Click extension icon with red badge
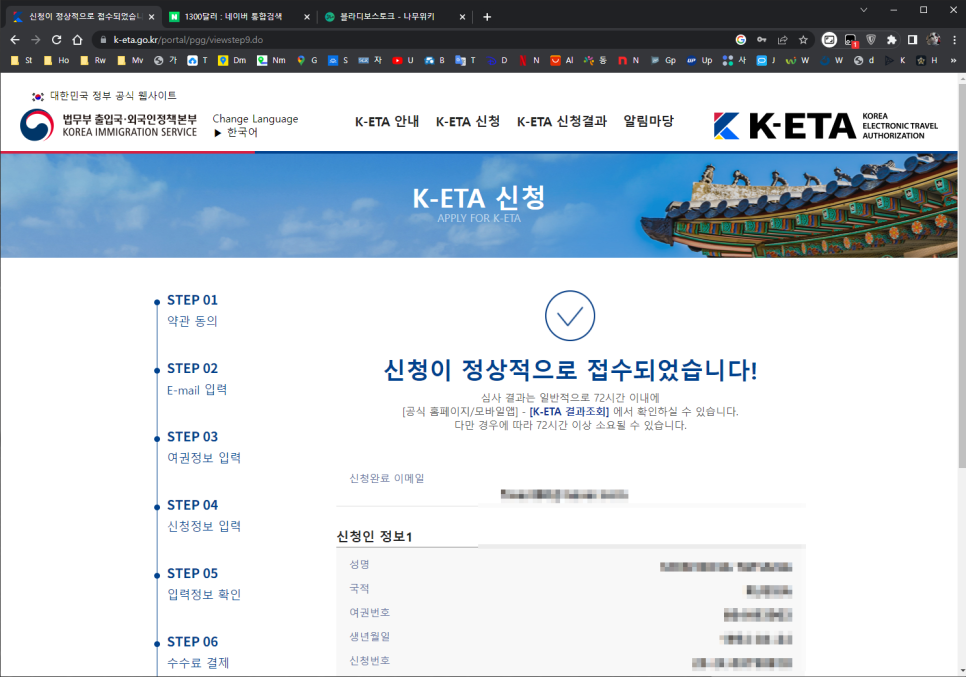This screenshot has height=677, width=966. pyautogui.click(x=851, y=40)
